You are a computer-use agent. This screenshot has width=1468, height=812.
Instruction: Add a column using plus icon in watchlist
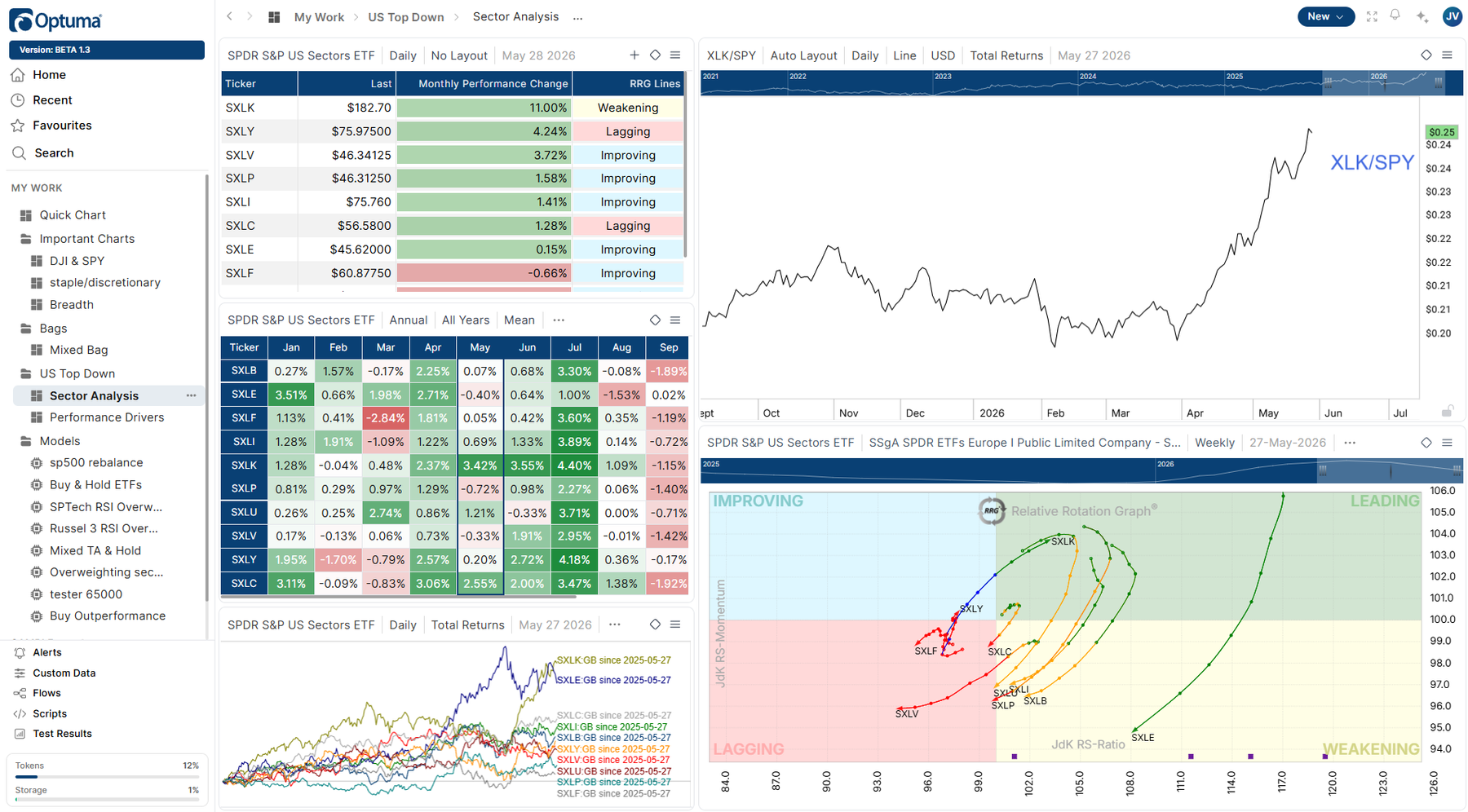click(x=635, y=55)
